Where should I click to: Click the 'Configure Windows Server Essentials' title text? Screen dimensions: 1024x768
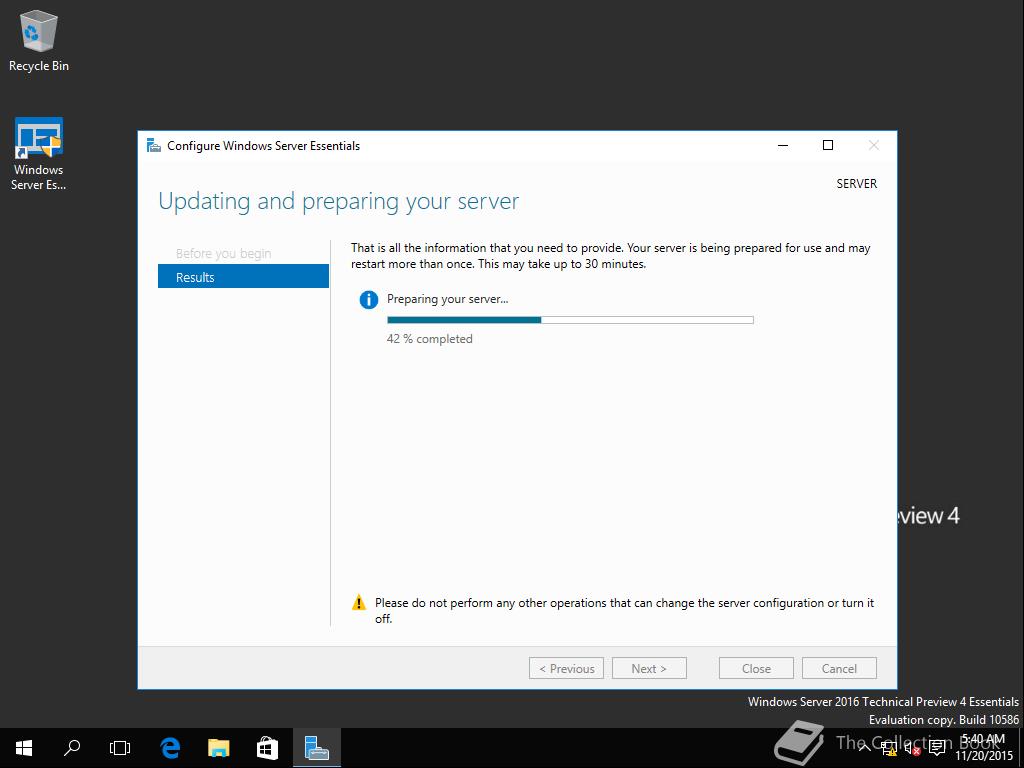tap(263, 146)
